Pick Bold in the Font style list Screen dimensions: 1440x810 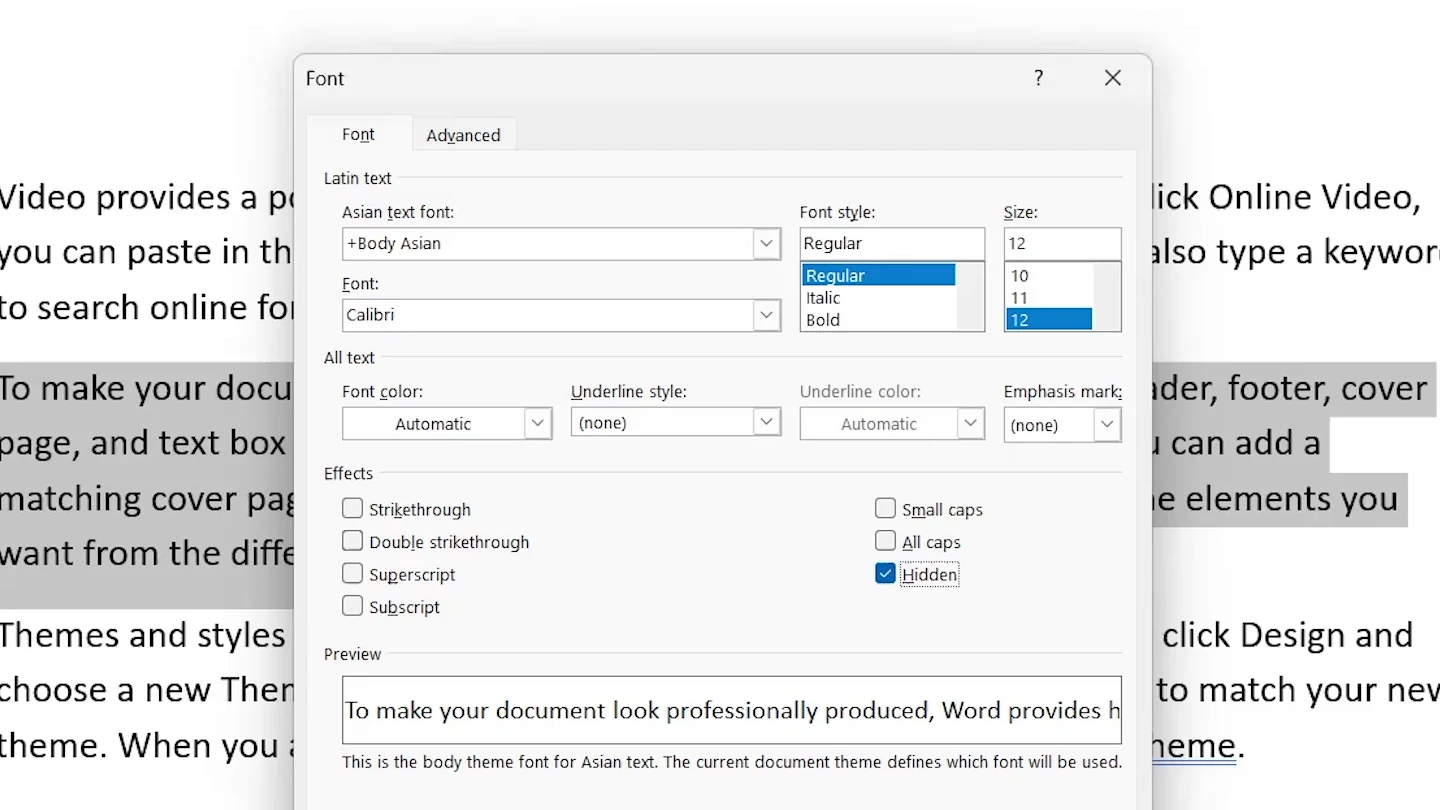tap(879, 320)
